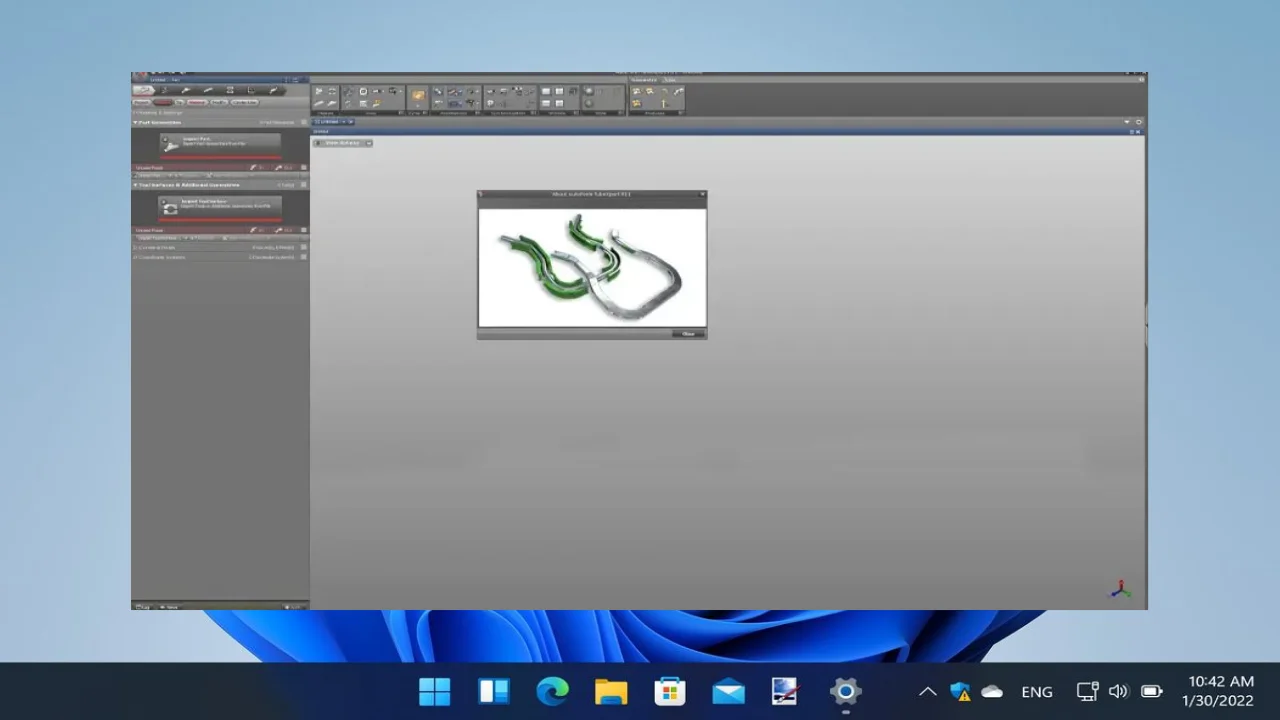Toggle the checkbox on the Coordinate systems row
Image resolution: width=1280 pixels, height=720 pixels.
(304, 257)
